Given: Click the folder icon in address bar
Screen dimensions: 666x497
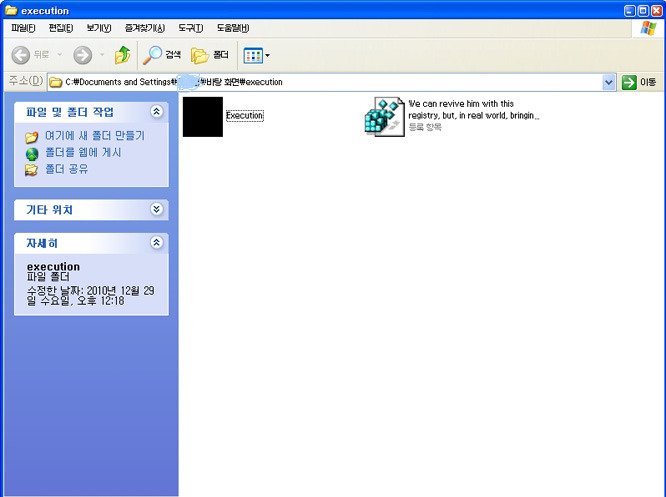Looking at the screenshot, I should click(x=56, y=82).
